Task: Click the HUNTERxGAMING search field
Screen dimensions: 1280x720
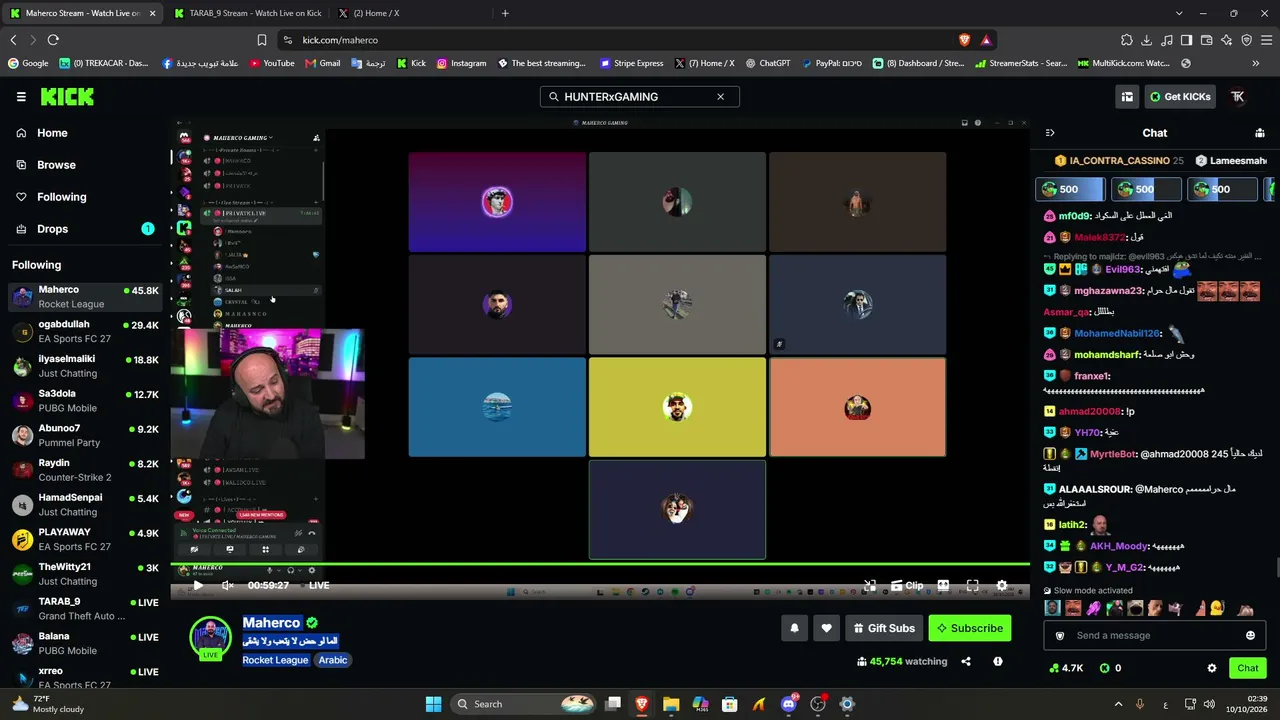Action: (x=640, y=97)
